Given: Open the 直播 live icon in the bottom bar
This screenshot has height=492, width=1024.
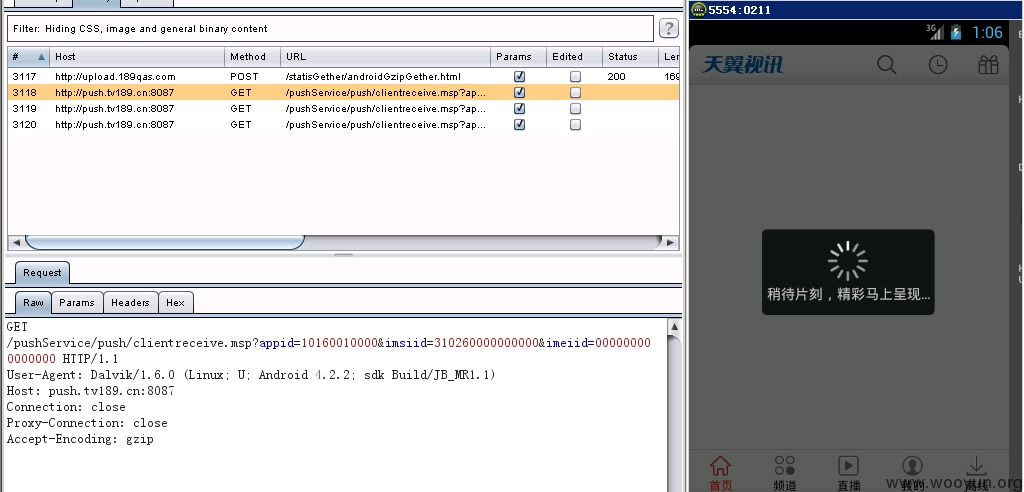Looking at the screenshot, I should click(848, 466).
